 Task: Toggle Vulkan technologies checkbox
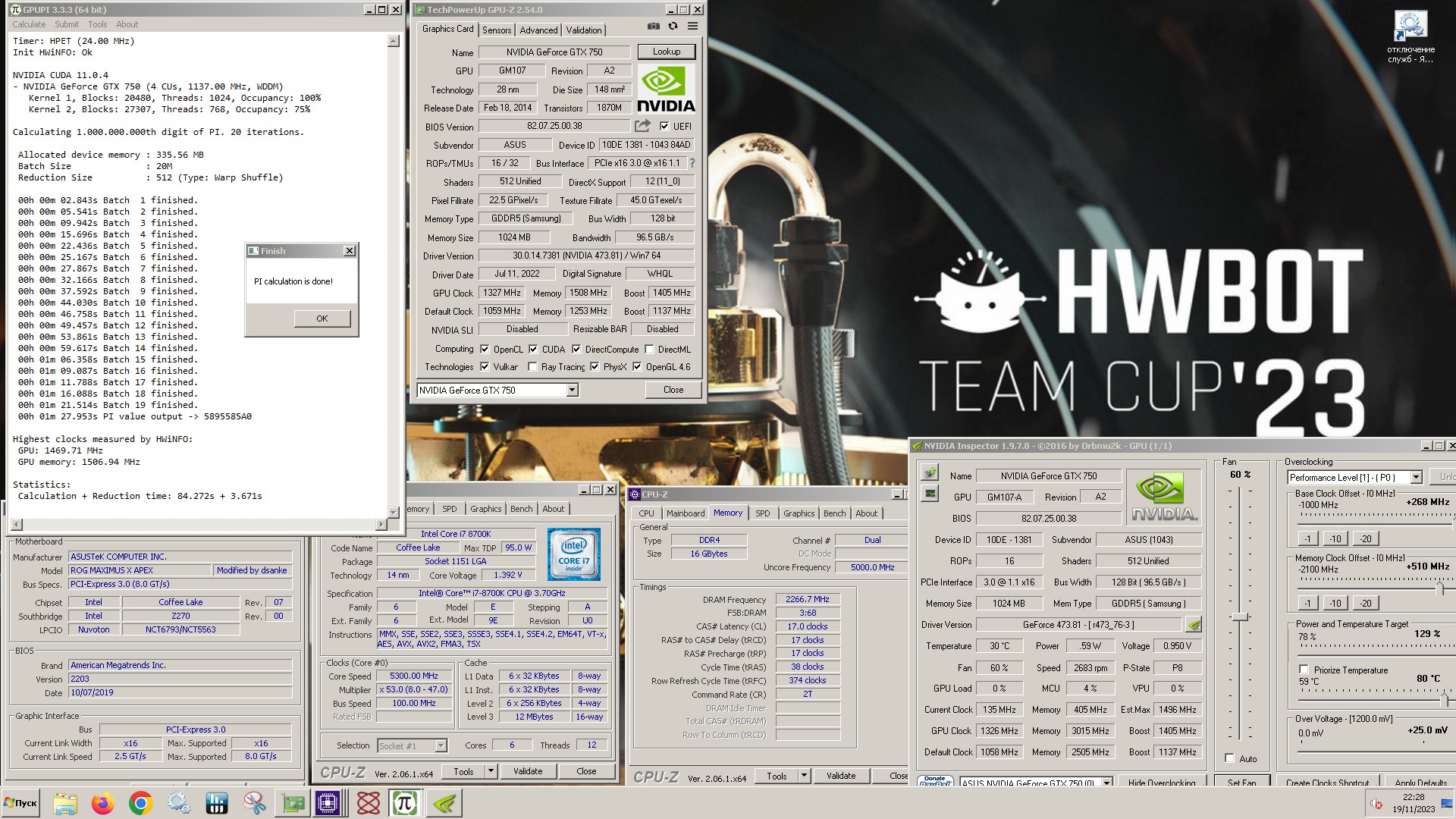[485, 367]
